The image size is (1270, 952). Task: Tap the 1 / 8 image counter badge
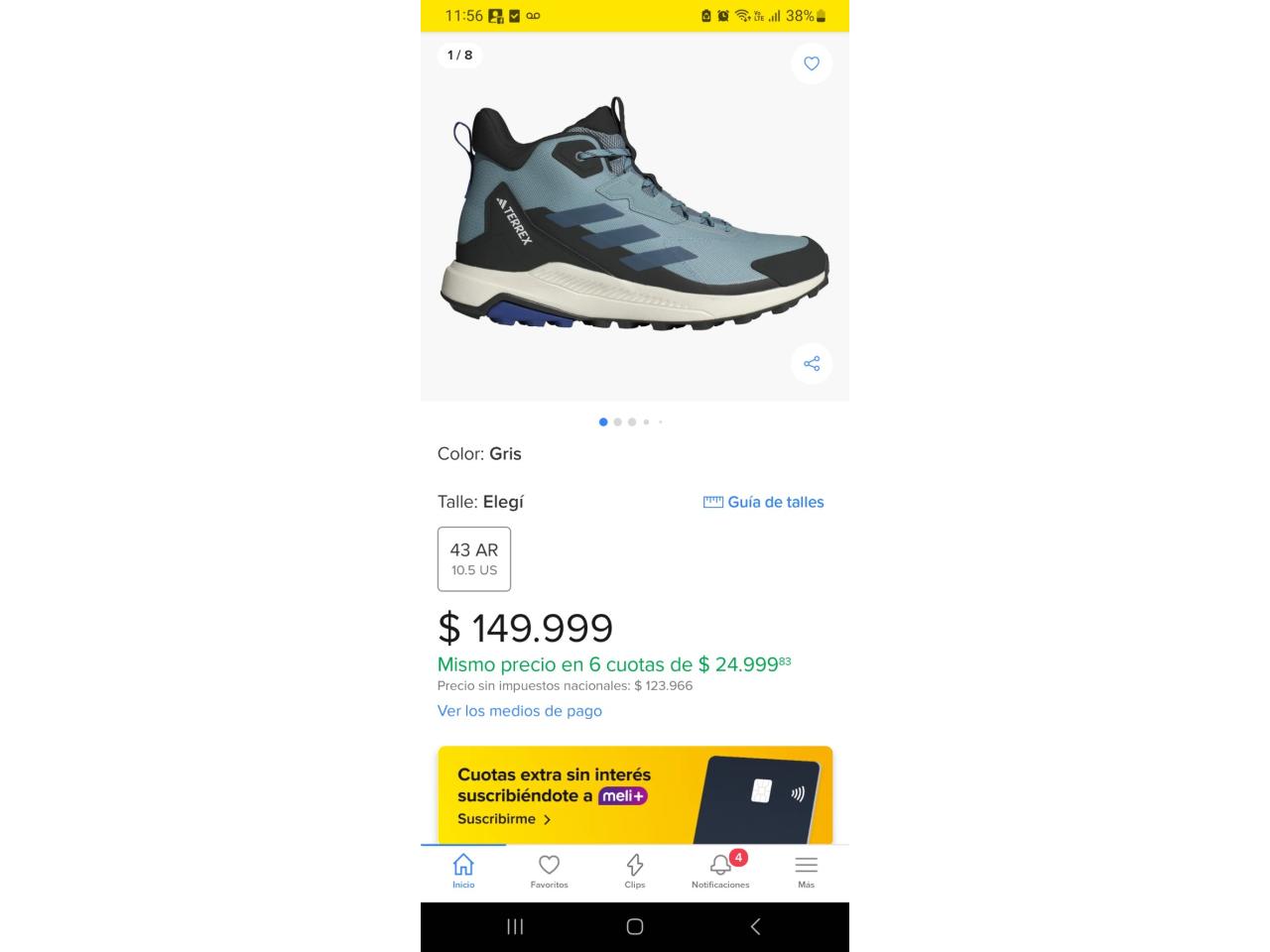(460, 56)
